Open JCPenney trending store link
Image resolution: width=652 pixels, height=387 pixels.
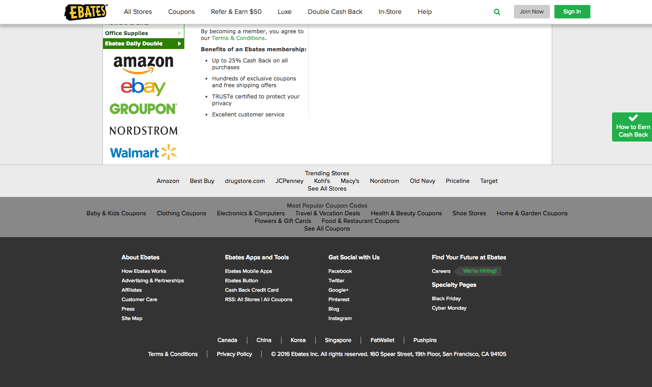tap(289, 181)
